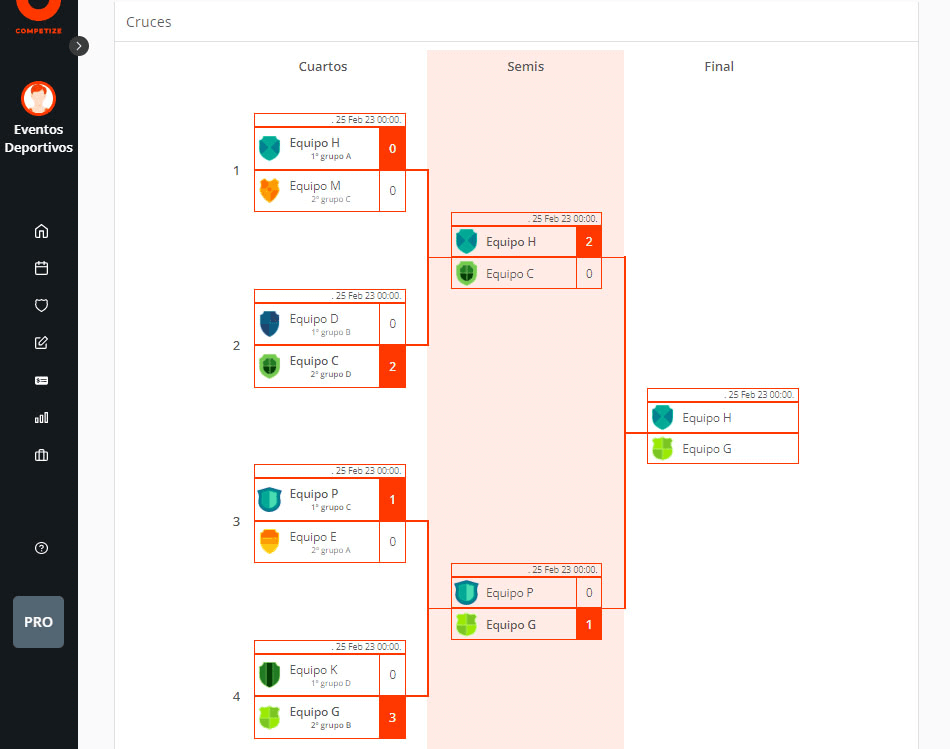Open the statistics bar chart icon
The height and width of the screenshot is (749, 950).
[x=40, y=417]
